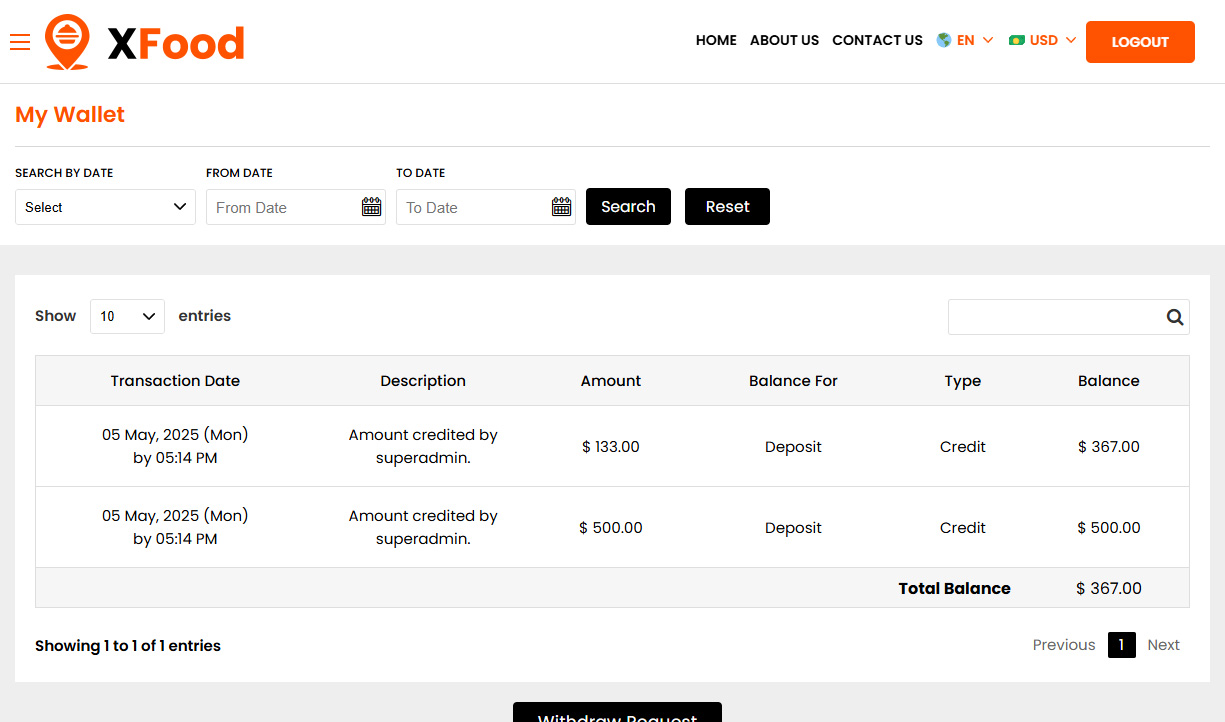Go to the HOME page
1225x722 pixels.
[716, 41]
